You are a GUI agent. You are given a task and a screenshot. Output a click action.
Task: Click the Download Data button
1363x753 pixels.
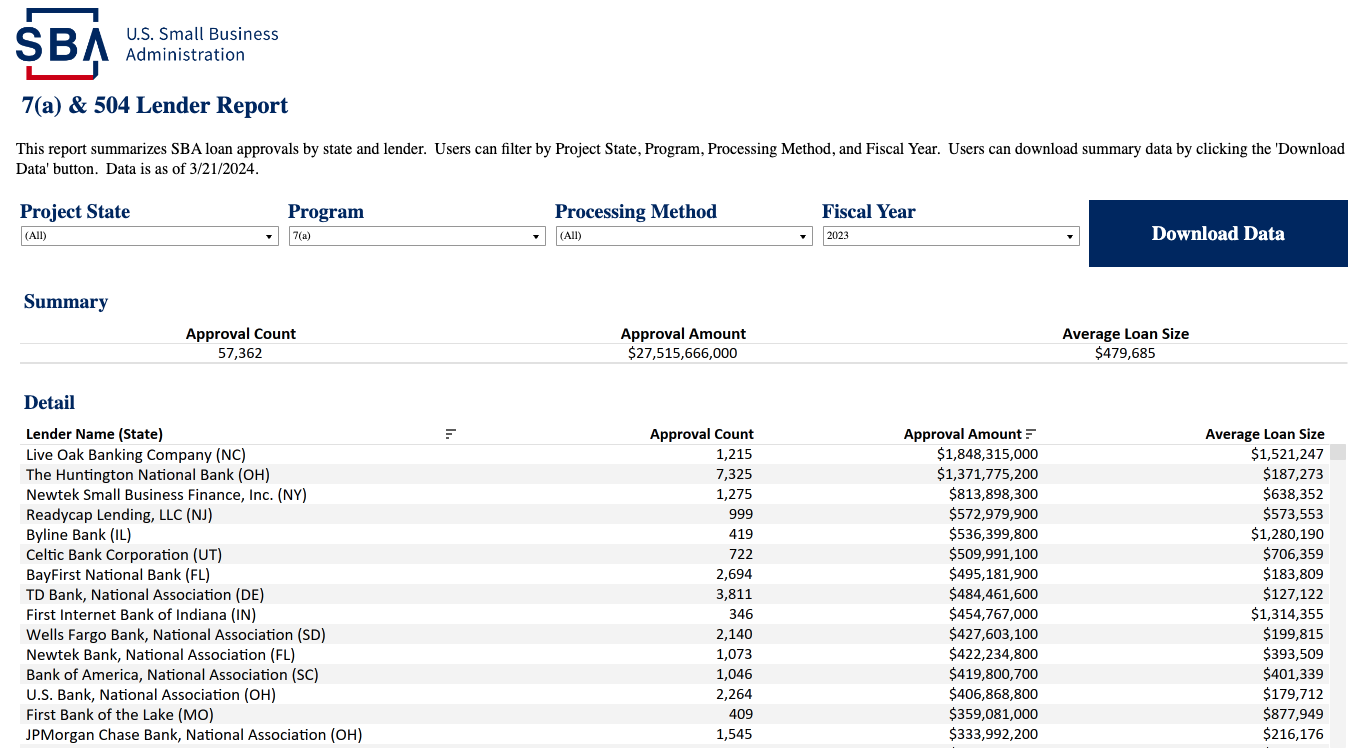pyautogui.click(x=1217, y=233)
